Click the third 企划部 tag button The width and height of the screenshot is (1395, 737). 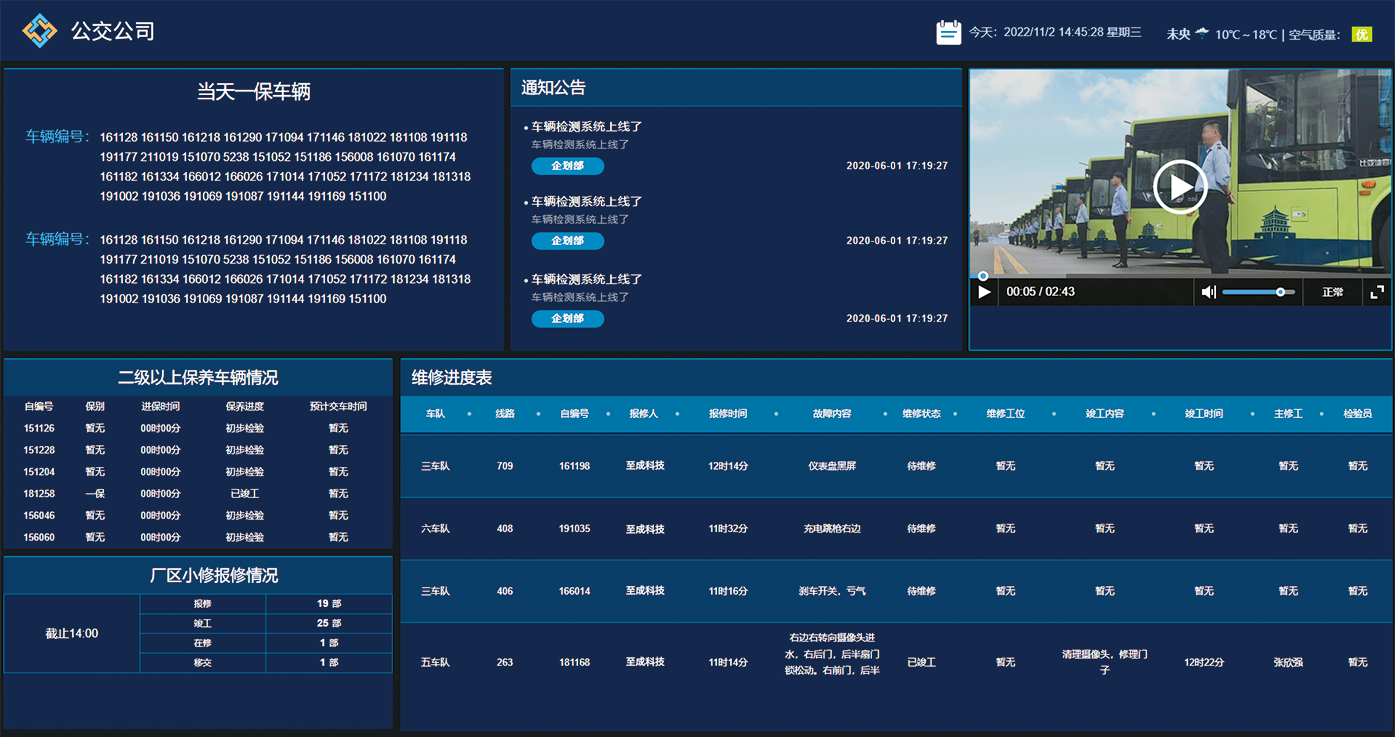click(567, 319)
